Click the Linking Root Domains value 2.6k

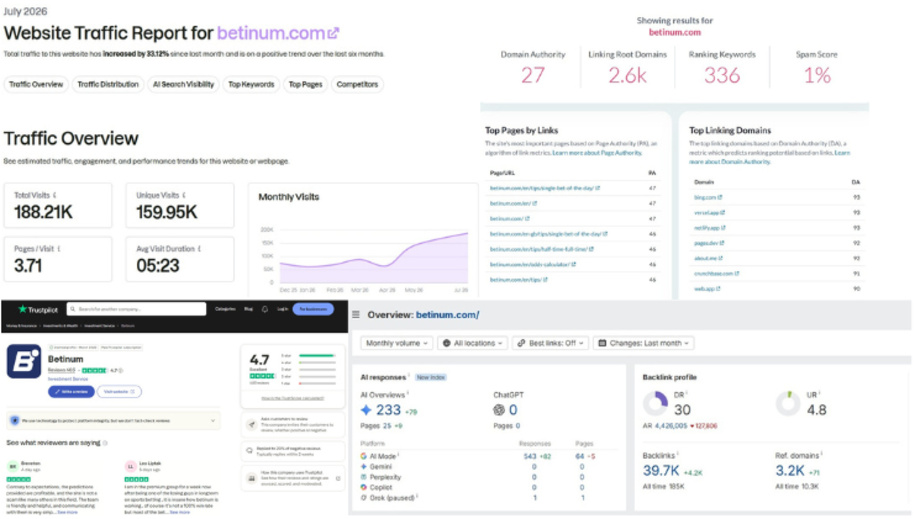click(x=627, y=75)
